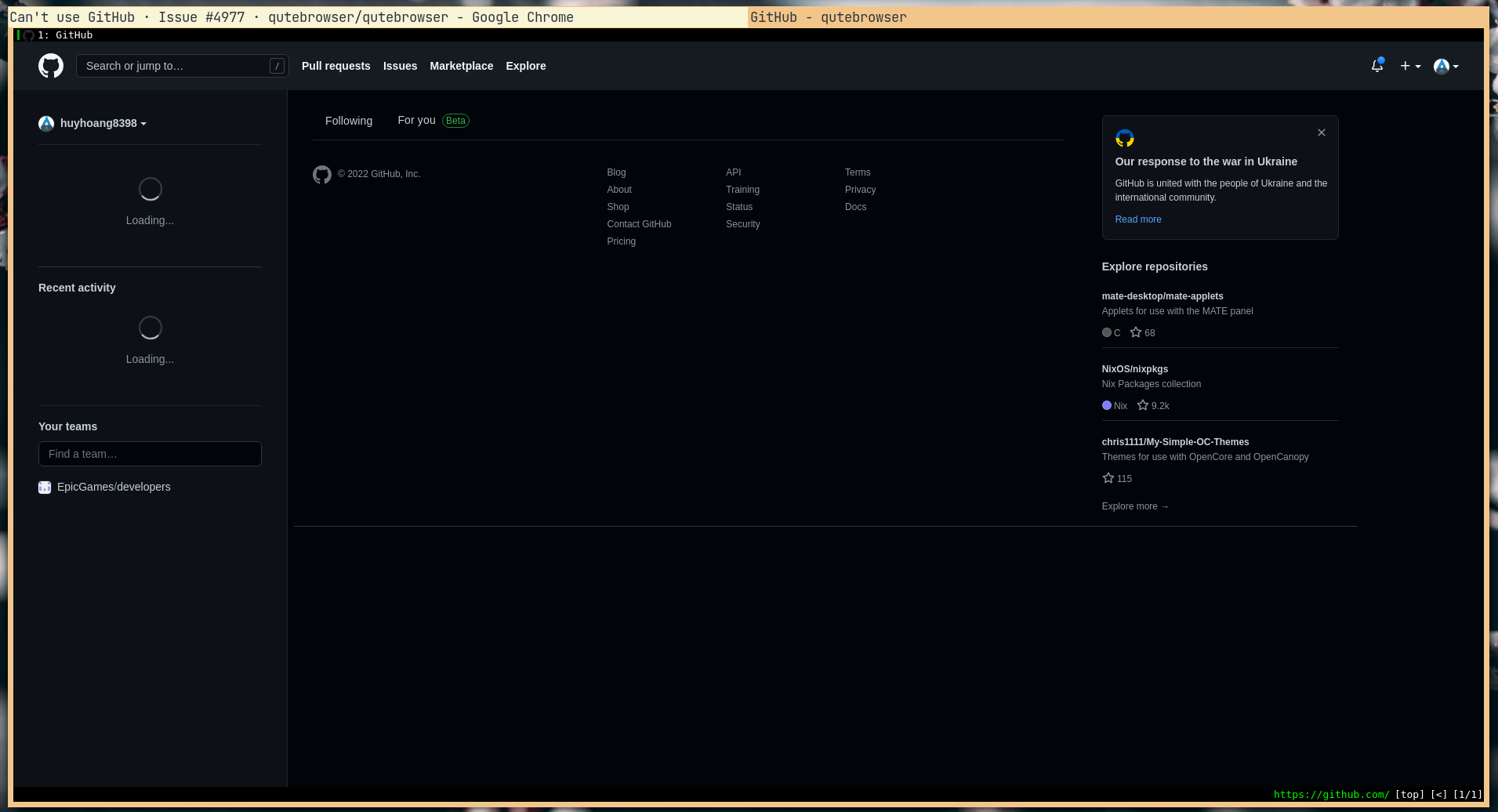Switch to the Following feed tab

coord(349,121)
